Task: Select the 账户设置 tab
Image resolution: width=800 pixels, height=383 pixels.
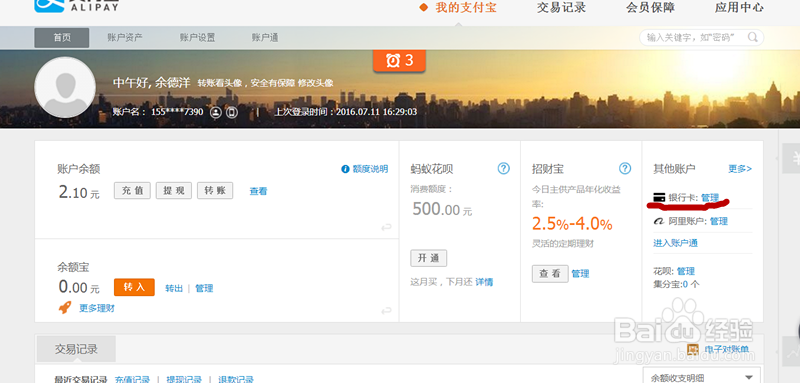Action: [x=197, y=38]
